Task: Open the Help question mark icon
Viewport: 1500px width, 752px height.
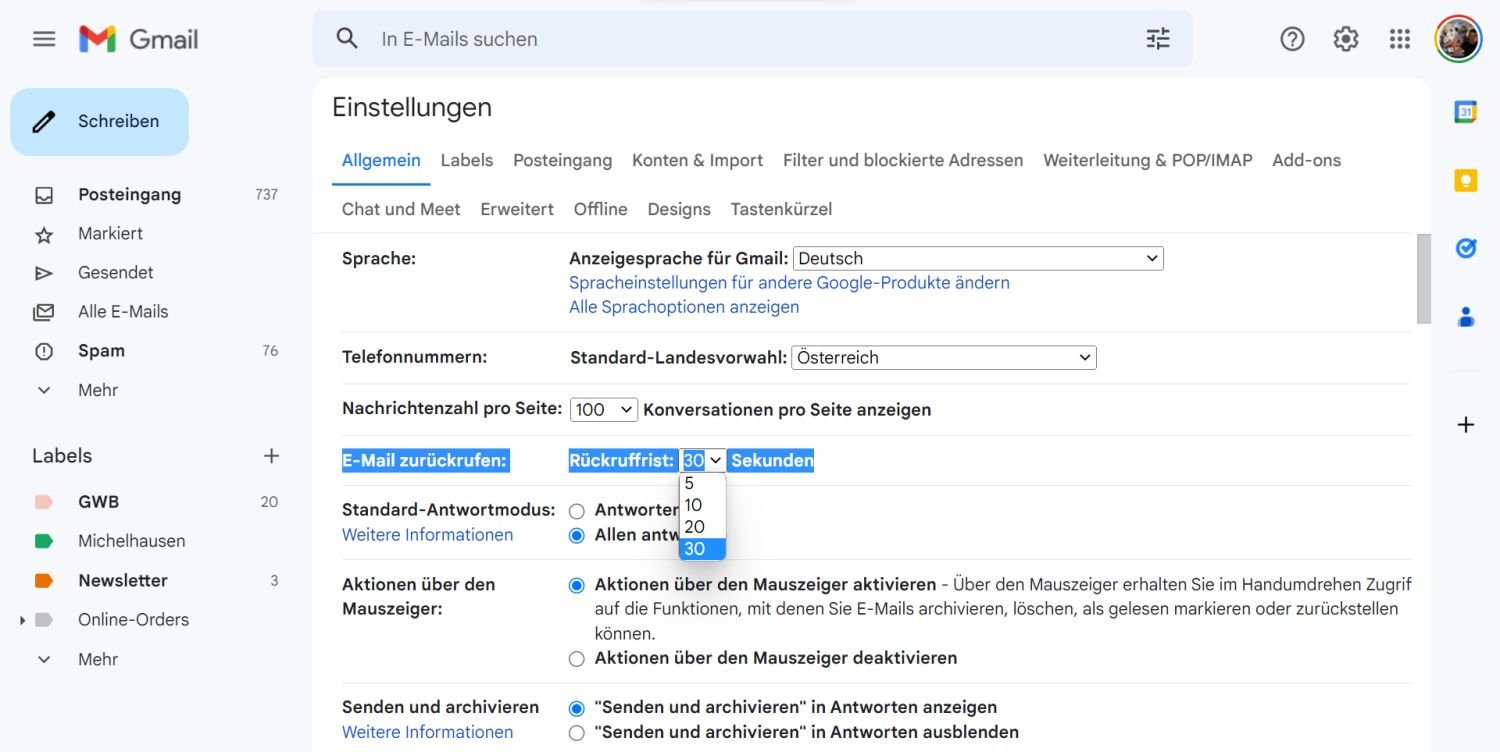Action: tap(1292, 39)
